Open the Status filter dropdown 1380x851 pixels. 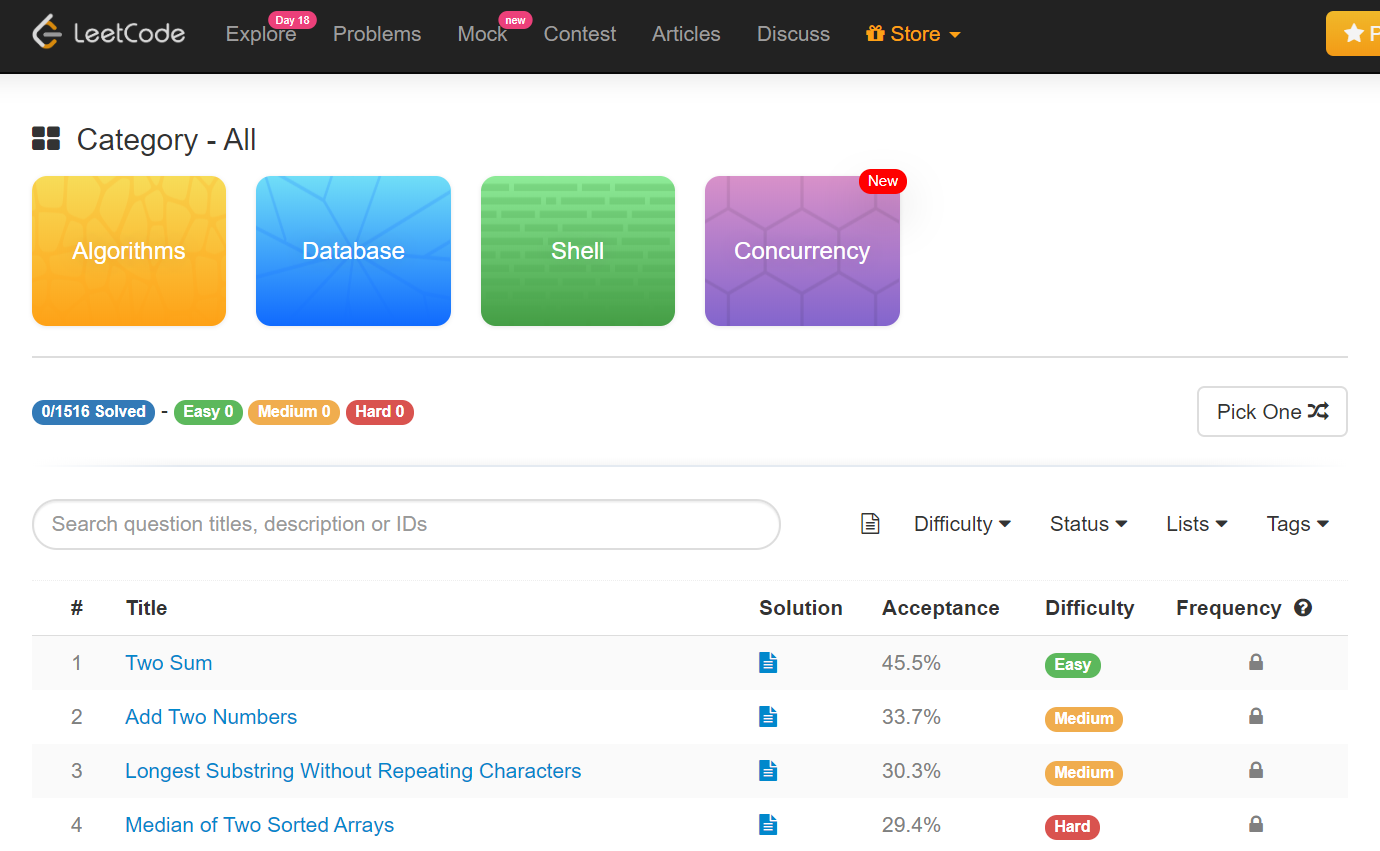click(x=1088, y=524)
